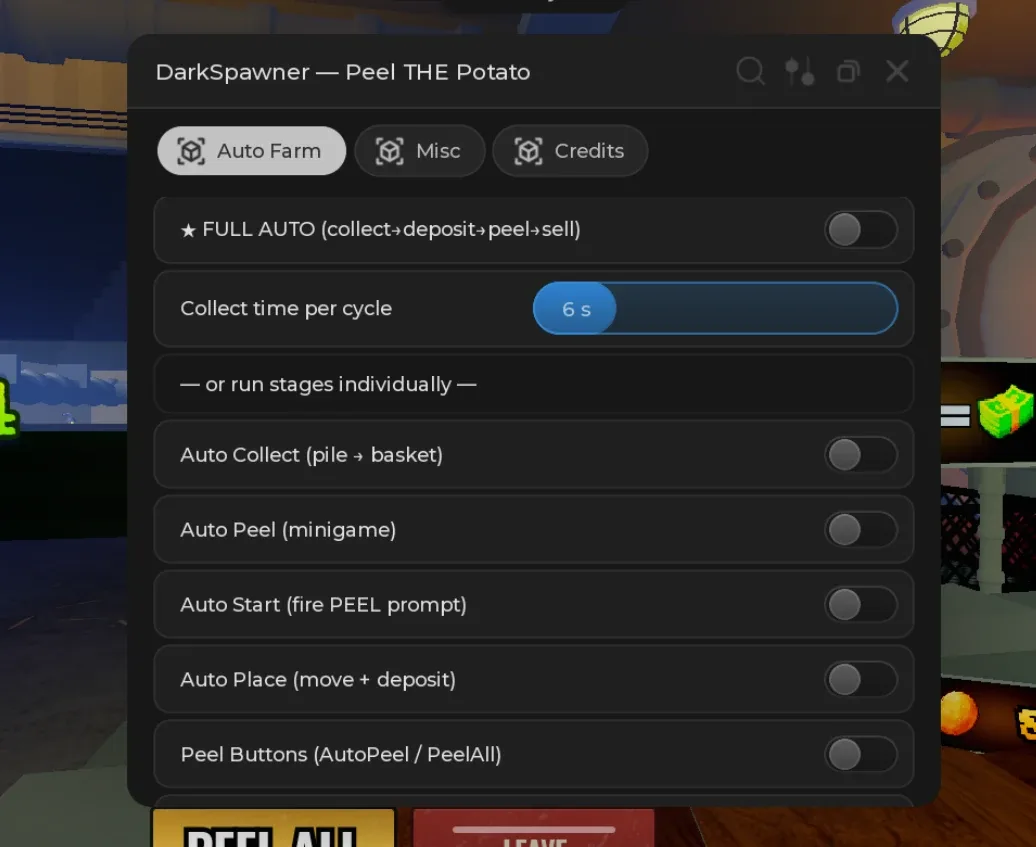This screenshot has width=1036, height=847.
Task: Click the 6 s slider value
Action: [x=576, y=309]
